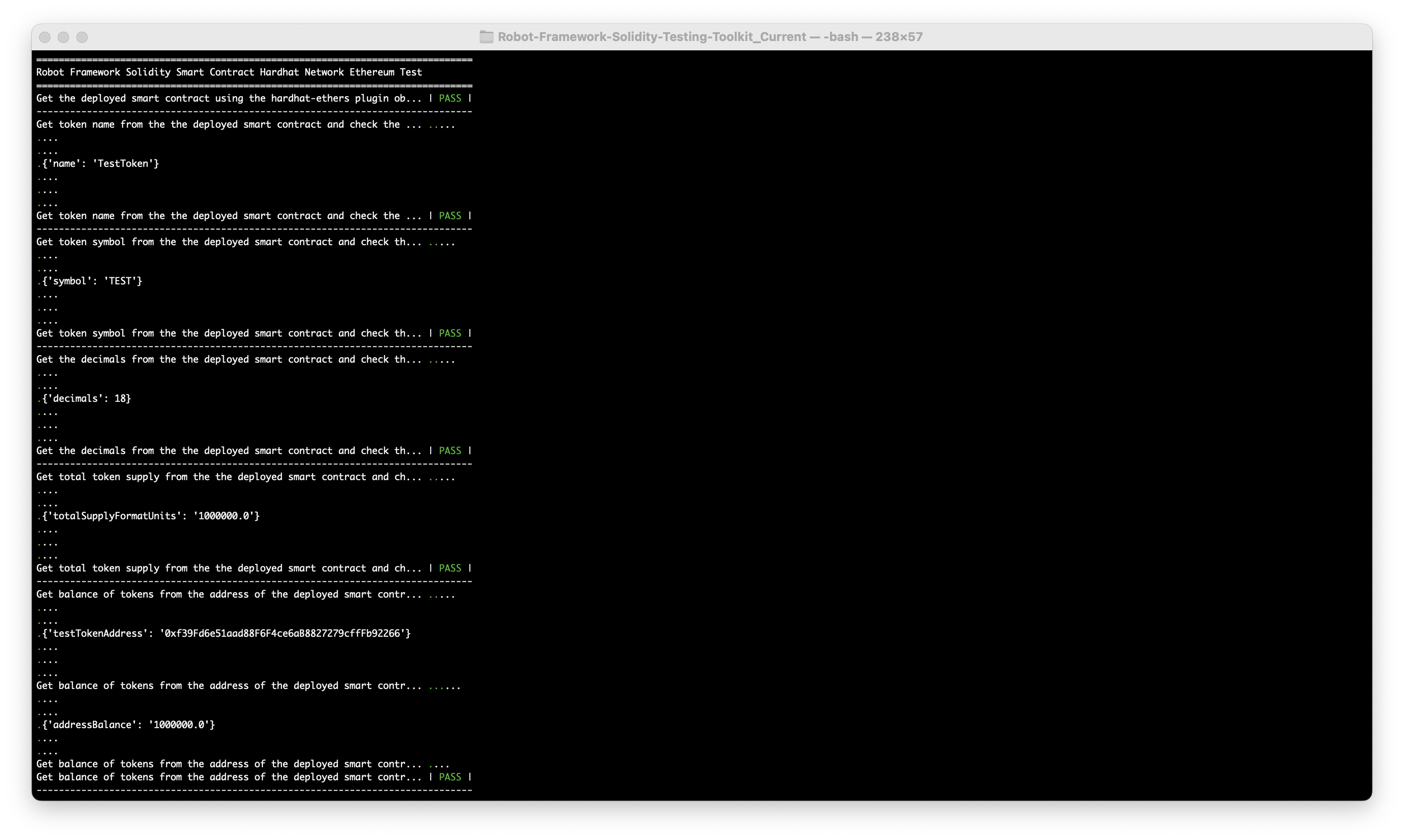Viewport: 1404px width, 840px height.
Task: Click the {'addressBalance': '1000000.0'} output line
Action: (x=128, y=725)
